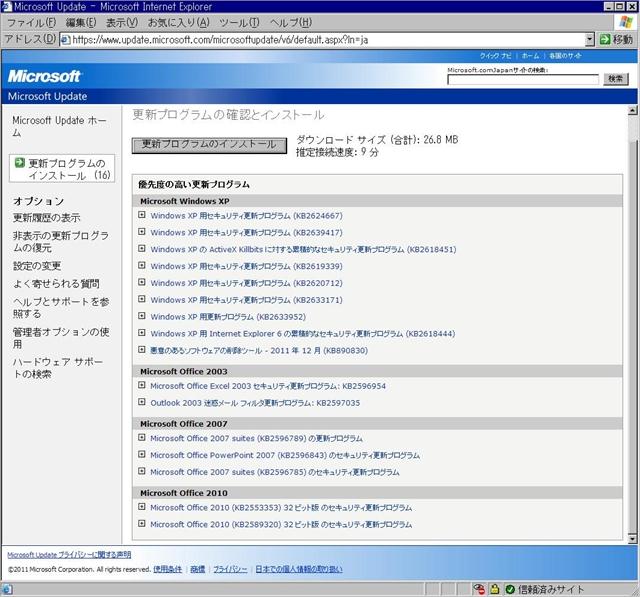Expand the Outlook 2003 KB2597035 entry

[142, 402]
